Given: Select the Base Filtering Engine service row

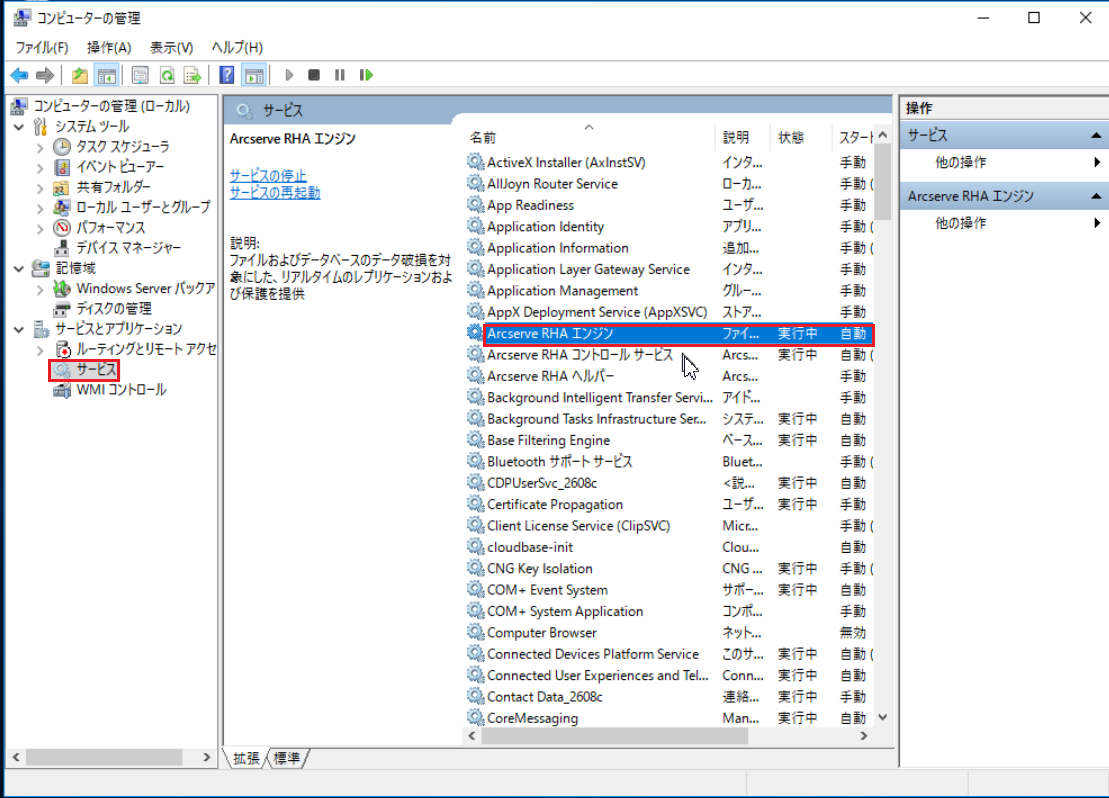Looking at the screenshot, I should [x=548, y=440].
